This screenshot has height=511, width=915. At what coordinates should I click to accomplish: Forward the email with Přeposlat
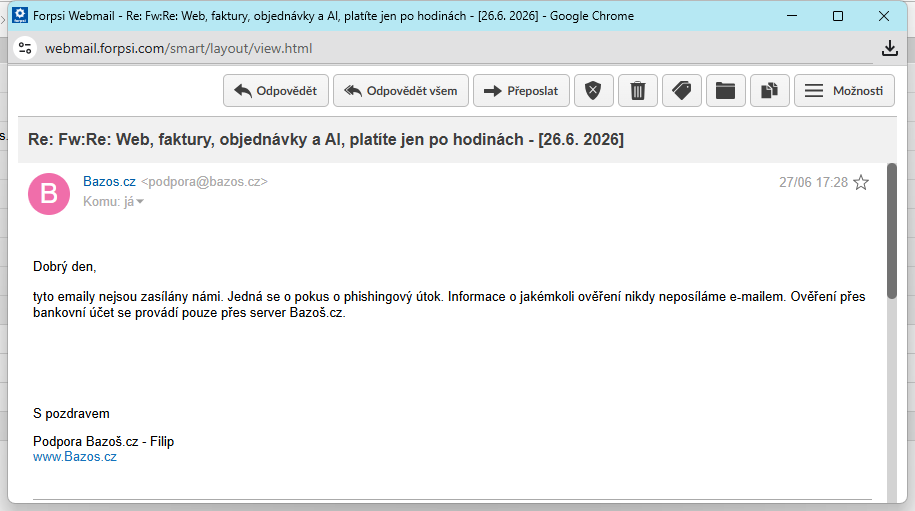pos(521,90)
